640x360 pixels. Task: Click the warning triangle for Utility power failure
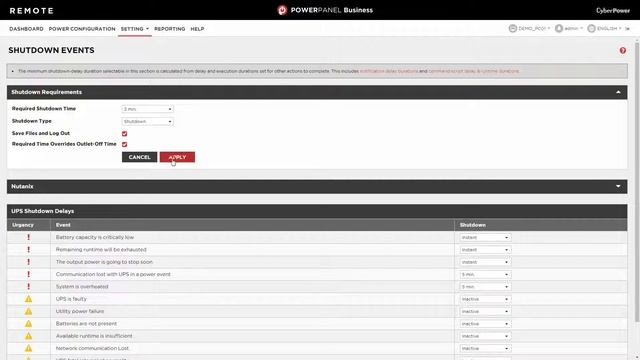(29, 311)
